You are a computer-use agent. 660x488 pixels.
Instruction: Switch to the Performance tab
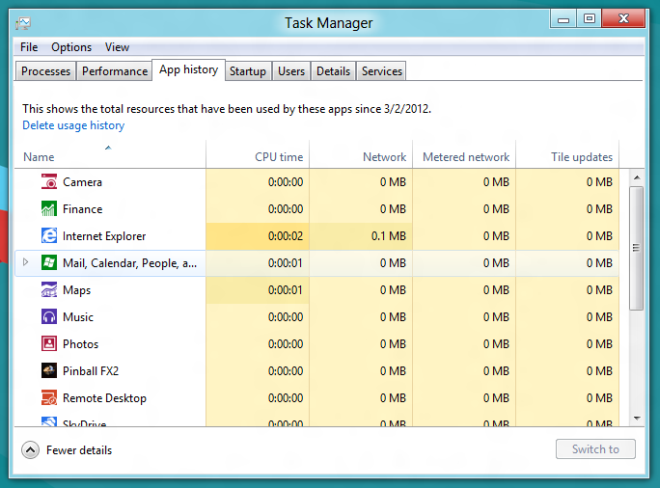(x=114, y=71)
